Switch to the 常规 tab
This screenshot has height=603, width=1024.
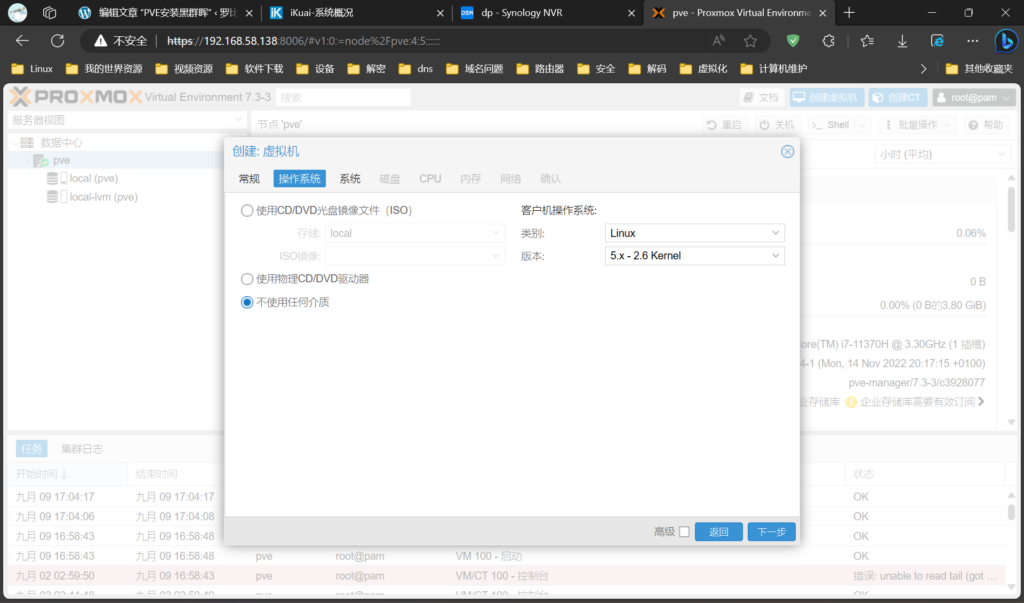[249, 178]
